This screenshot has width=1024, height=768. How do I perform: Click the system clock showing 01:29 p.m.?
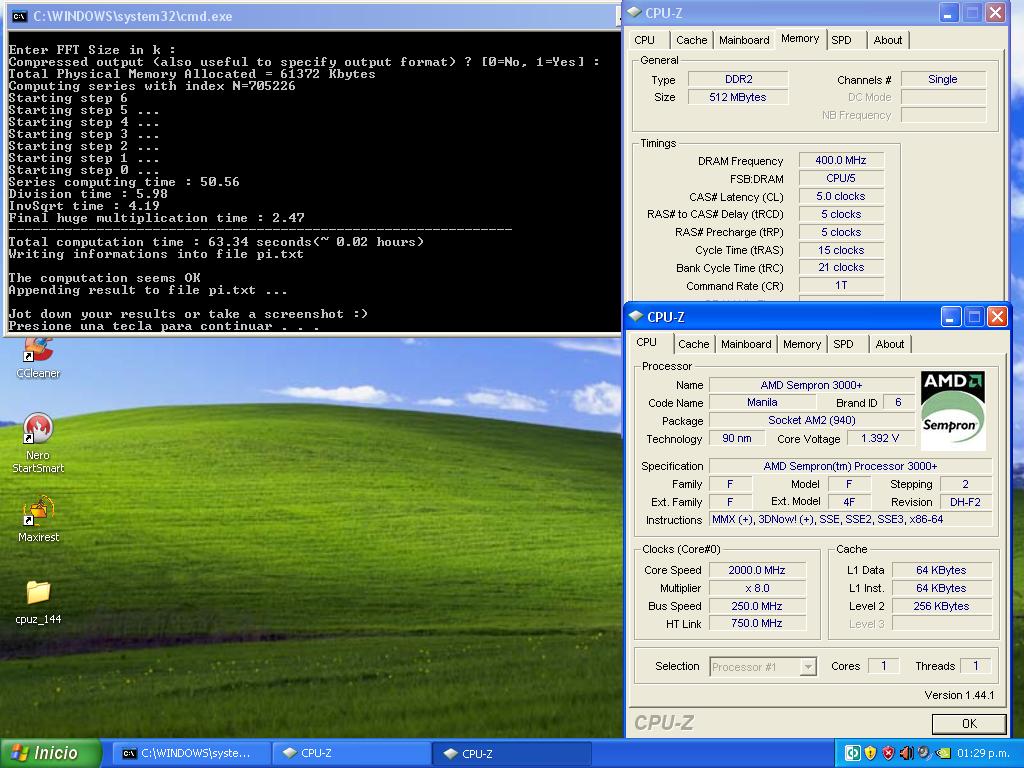[983, 753]
